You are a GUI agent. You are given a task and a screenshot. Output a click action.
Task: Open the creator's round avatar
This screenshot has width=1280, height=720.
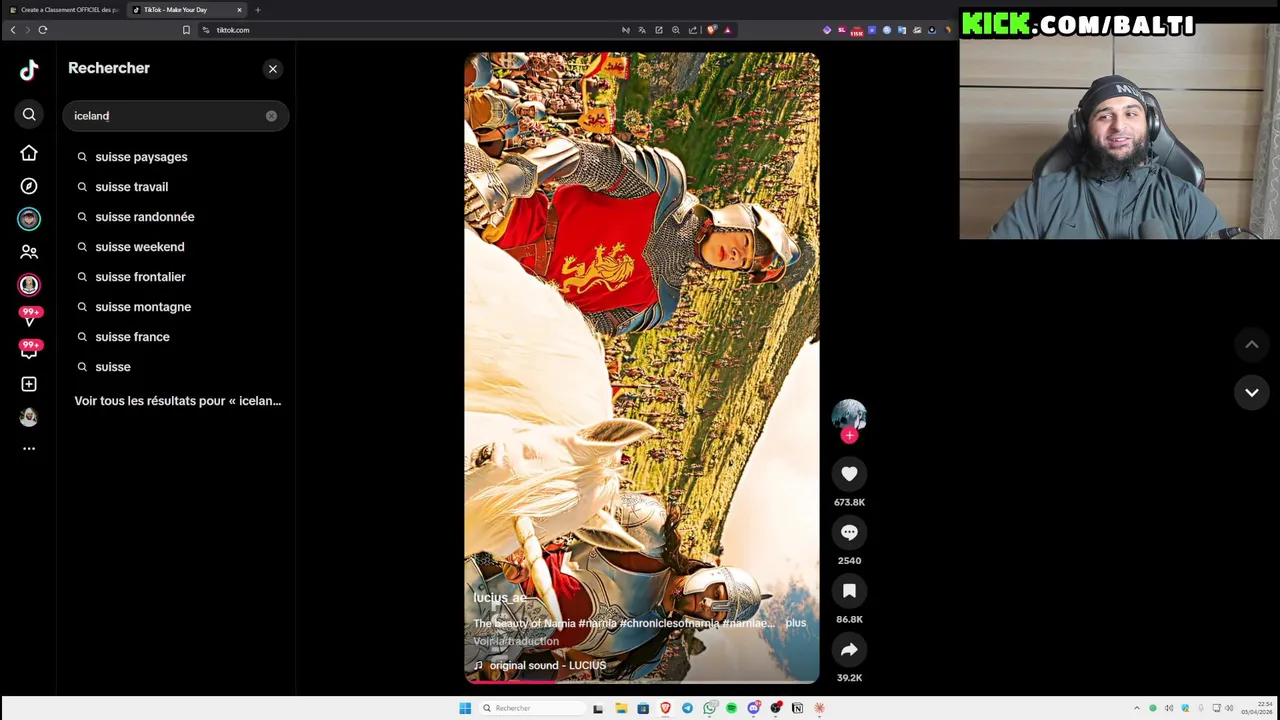(x=849, y=415)
